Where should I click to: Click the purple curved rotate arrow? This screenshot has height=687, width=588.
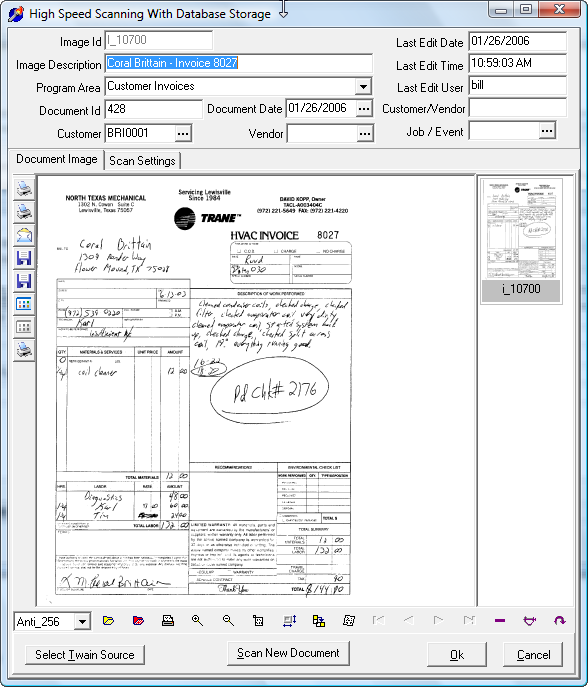tap(560, 620)
